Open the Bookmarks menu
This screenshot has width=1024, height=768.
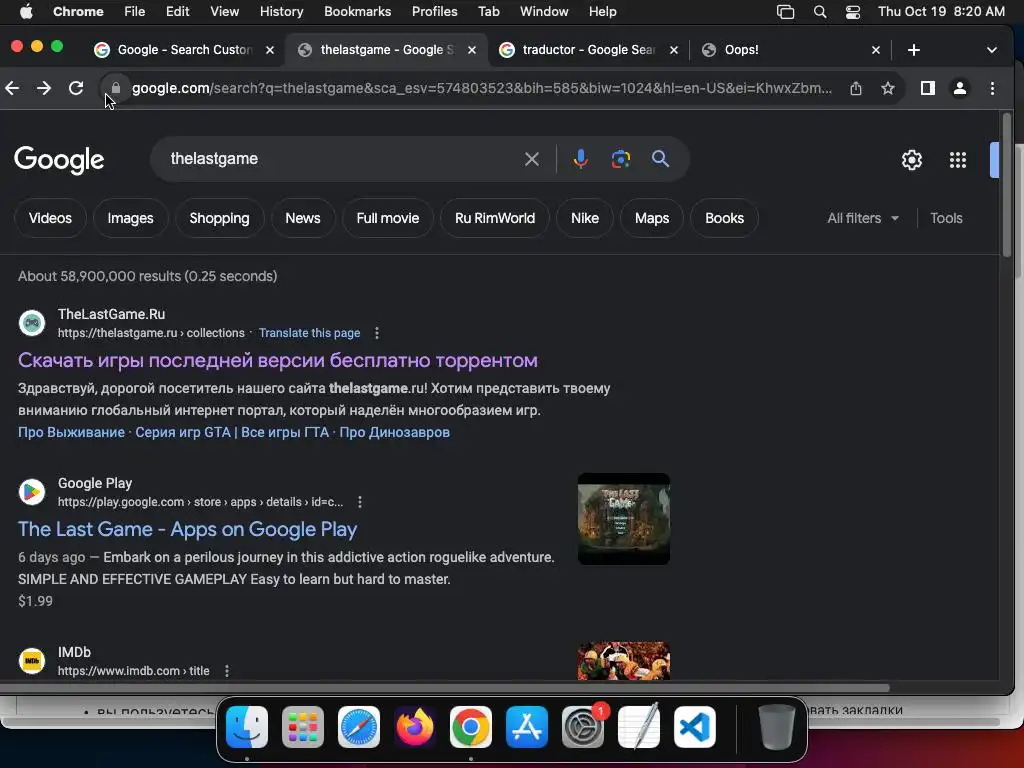(357, 12)
